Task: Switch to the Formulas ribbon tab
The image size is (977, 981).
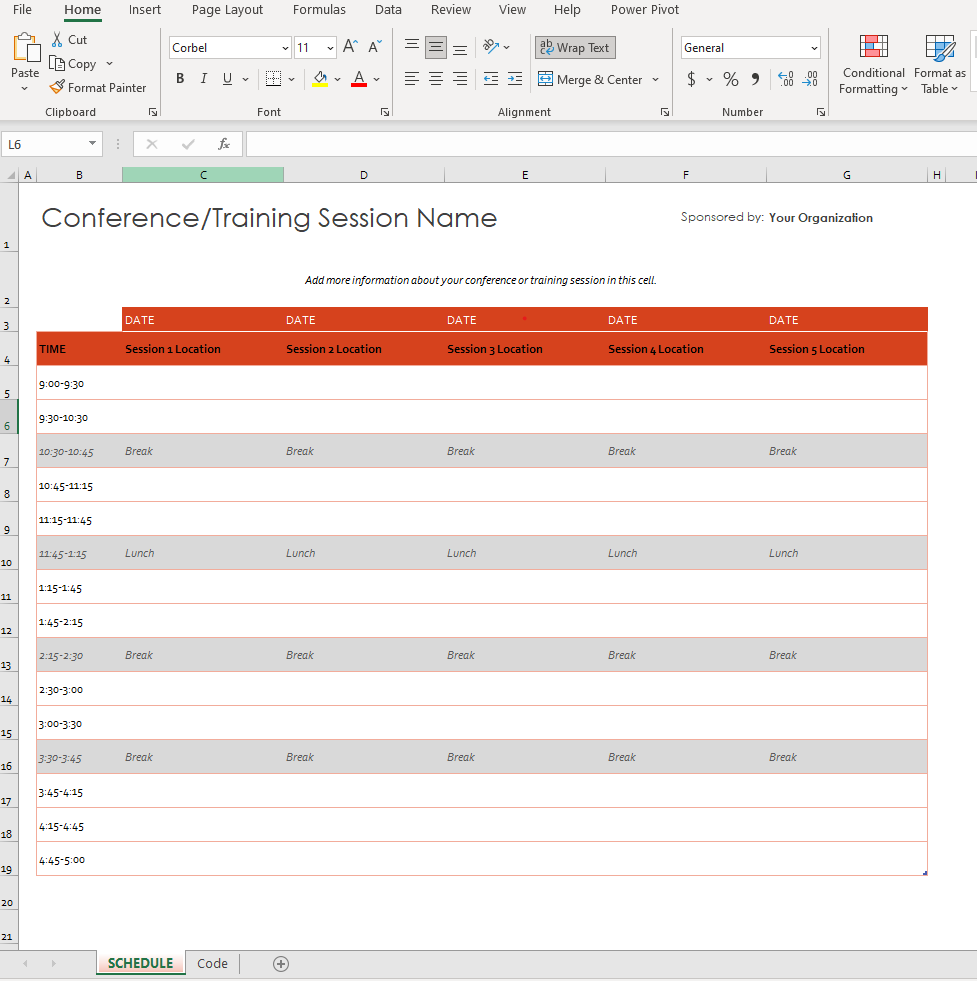Action: point(319,10)
